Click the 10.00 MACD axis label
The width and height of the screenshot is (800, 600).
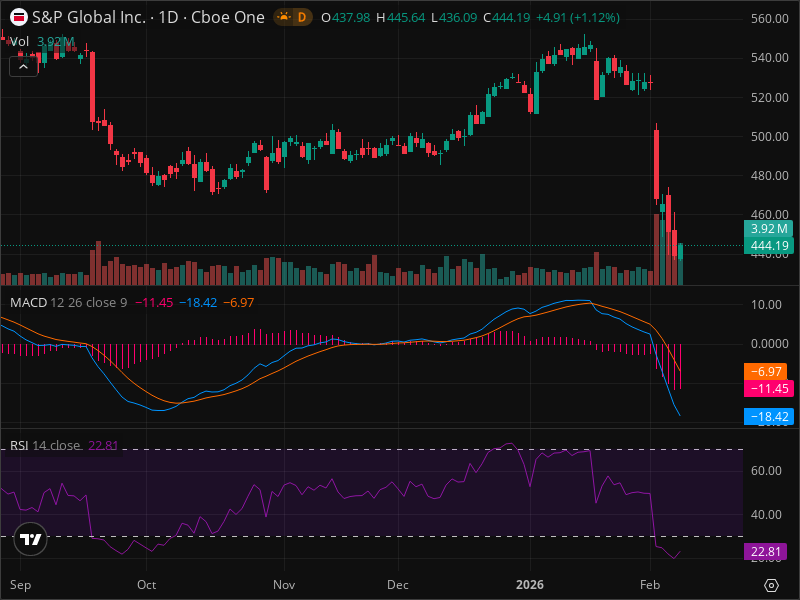766,305
